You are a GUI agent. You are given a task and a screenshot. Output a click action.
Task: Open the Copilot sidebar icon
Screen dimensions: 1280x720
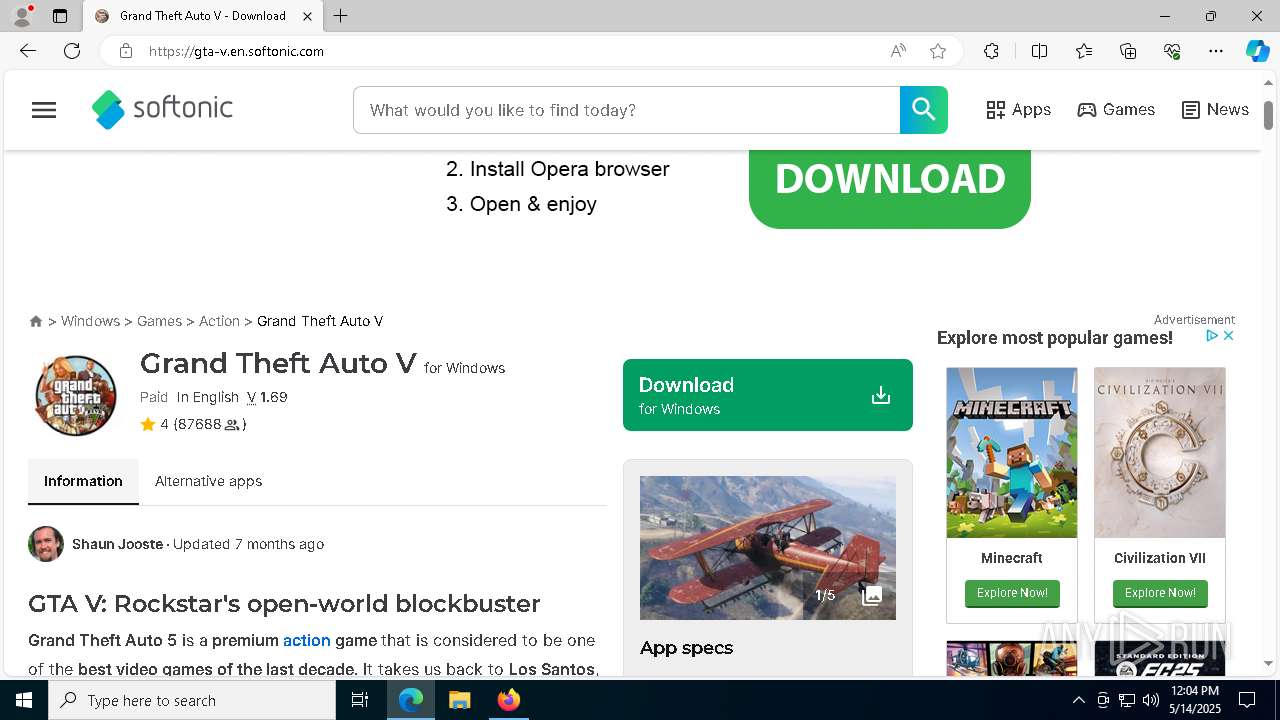click(x=1257, y=51)
